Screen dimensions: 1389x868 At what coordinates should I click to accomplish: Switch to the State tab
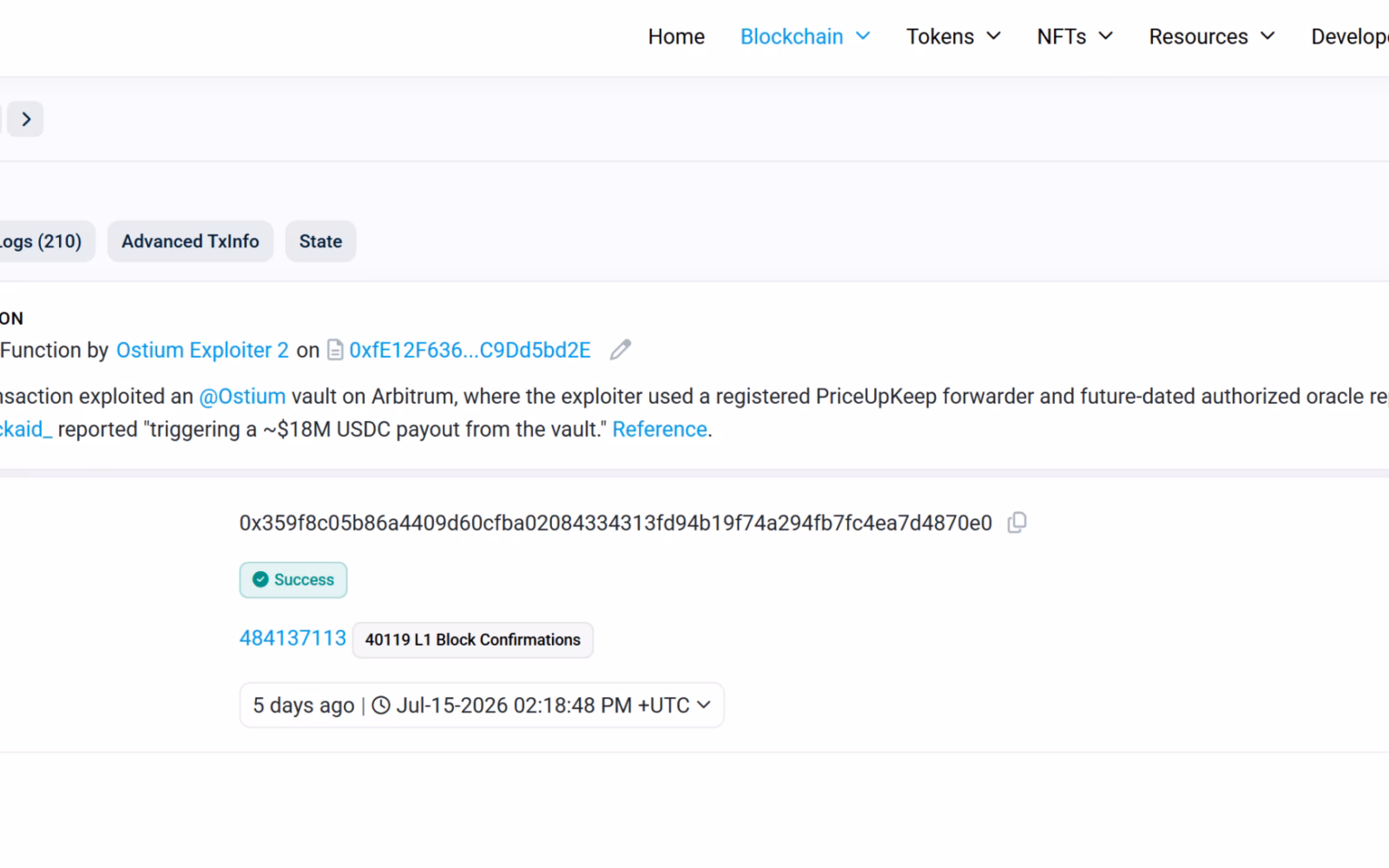click(x=320, y=241)
